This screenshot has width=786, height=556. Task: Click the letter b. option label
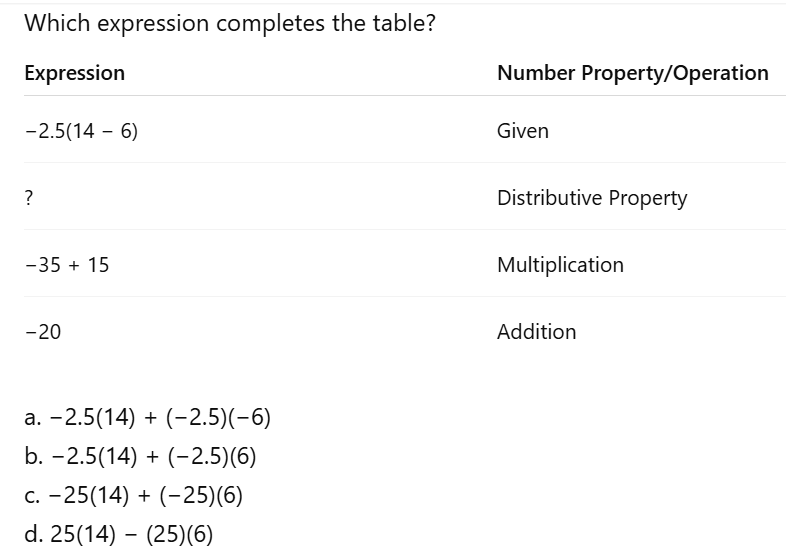(33, 456)
